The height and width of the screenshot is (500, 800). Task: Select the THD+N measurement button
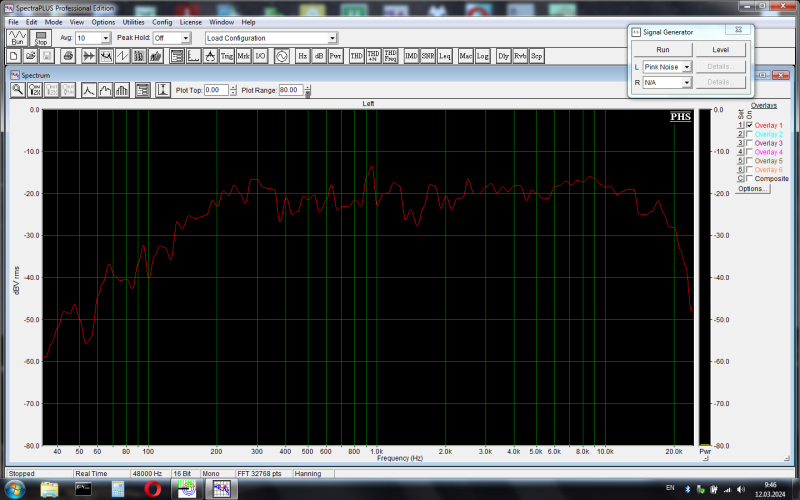pos(373,56)
